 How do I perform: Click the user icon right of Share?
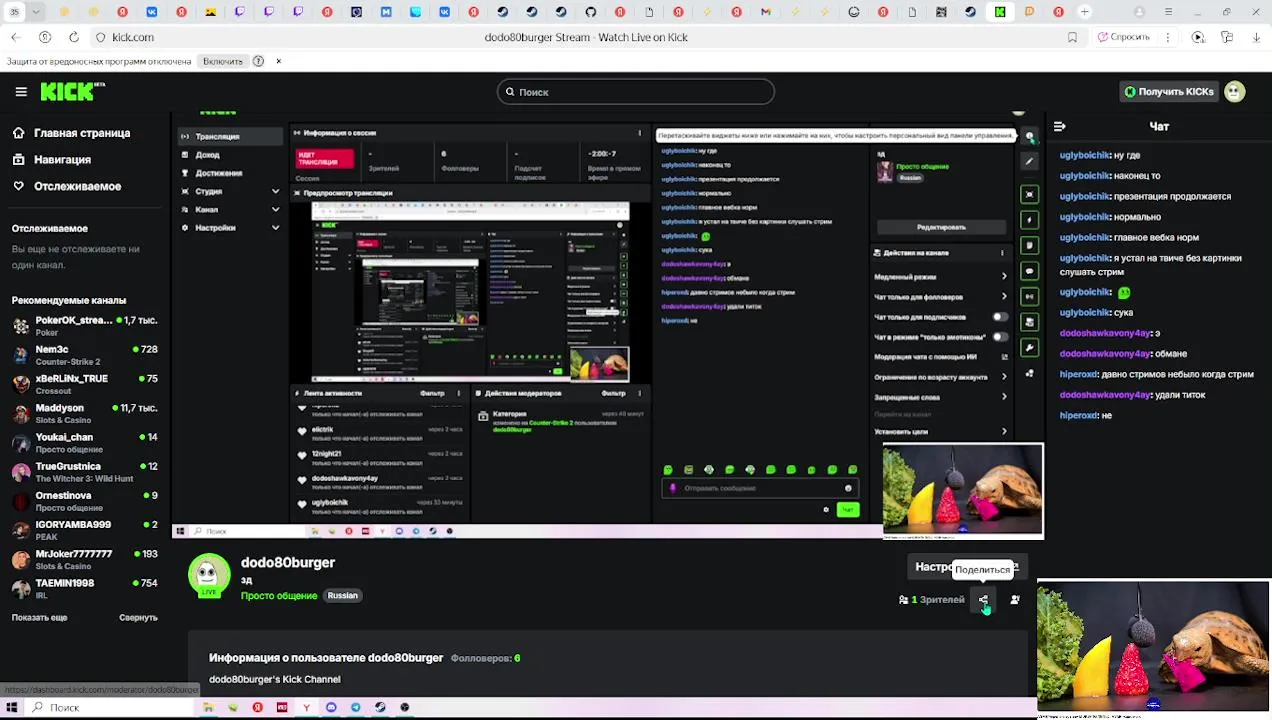coord(1015,600)
